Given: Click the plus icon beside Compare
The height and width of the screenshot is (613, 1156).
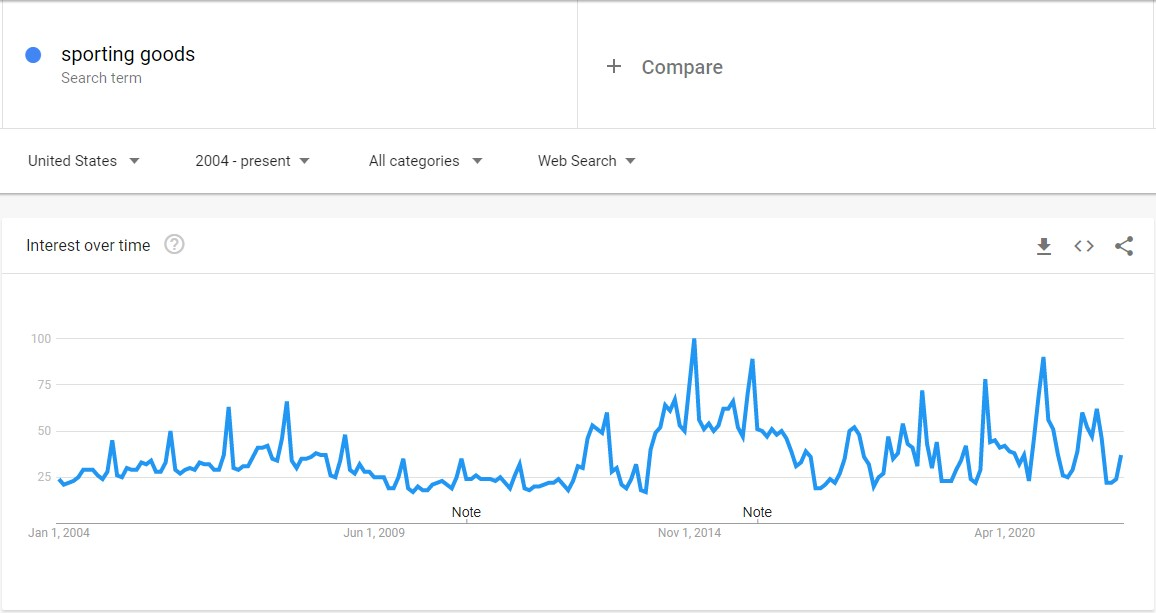Looking at the screenshot, I should (613, 66).
